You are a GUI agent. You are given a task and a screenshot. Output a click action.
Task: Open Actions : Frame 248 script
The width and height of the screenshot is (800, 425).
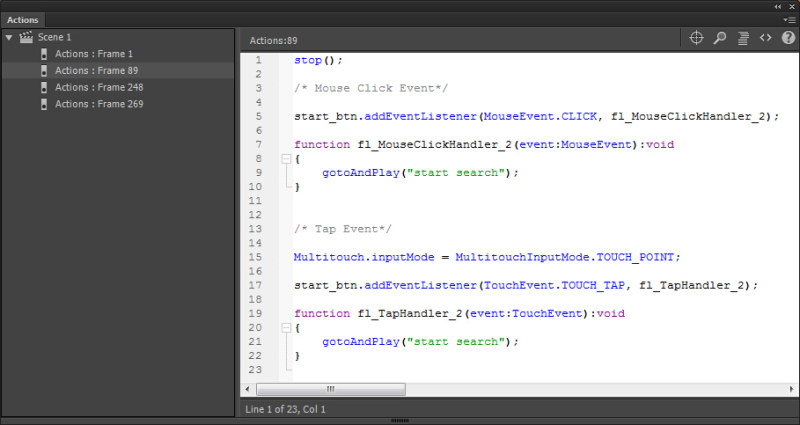tap(99, 87)
